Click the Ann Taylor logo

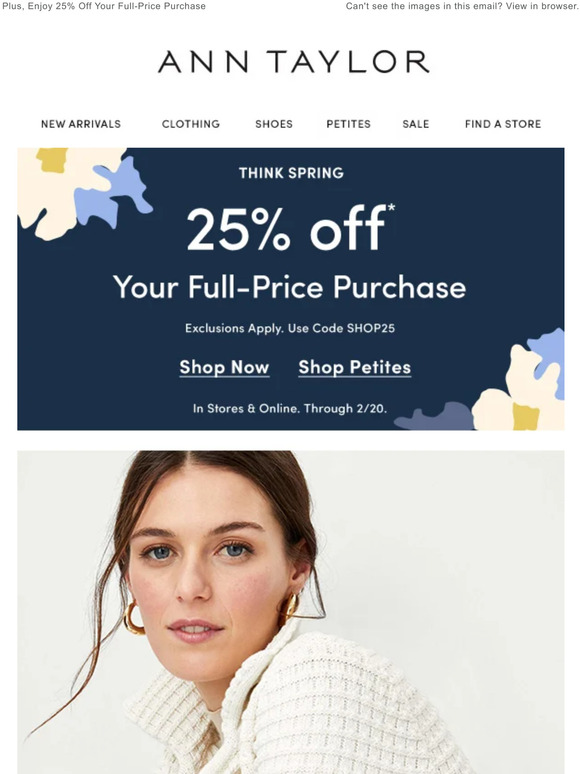coord(293,62)
